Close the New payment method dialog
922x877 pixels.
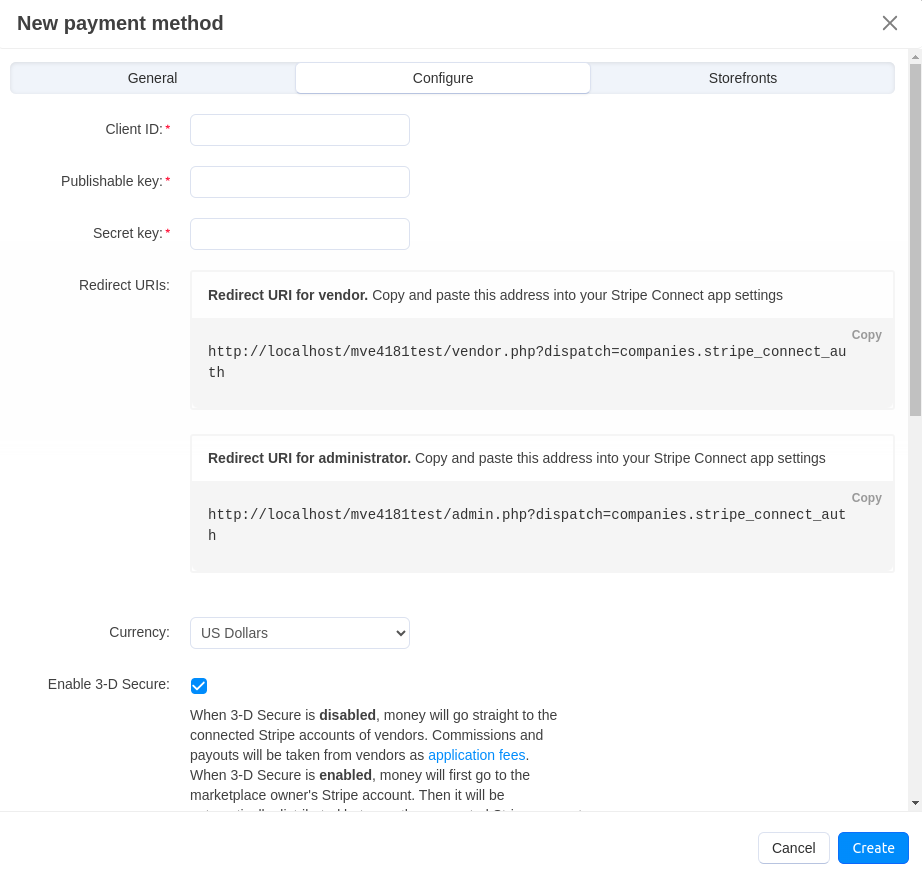[889, 23]
